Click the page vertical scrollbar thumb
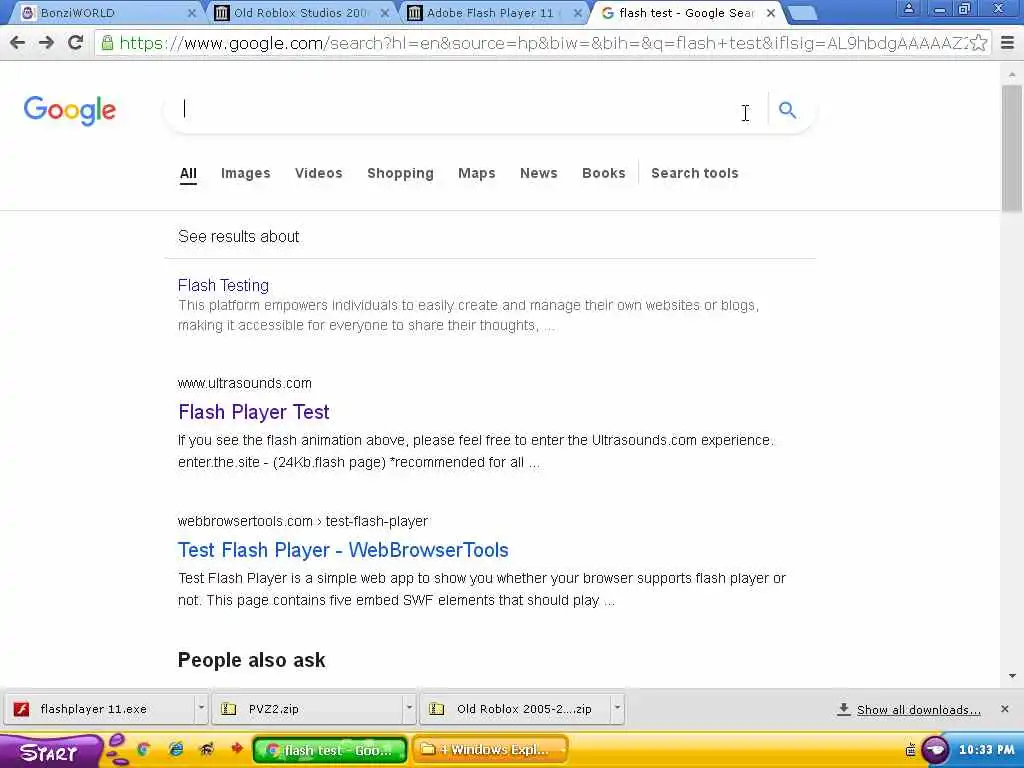The width and height of the screenshot is (1024, 768). tap(1012, 148)
